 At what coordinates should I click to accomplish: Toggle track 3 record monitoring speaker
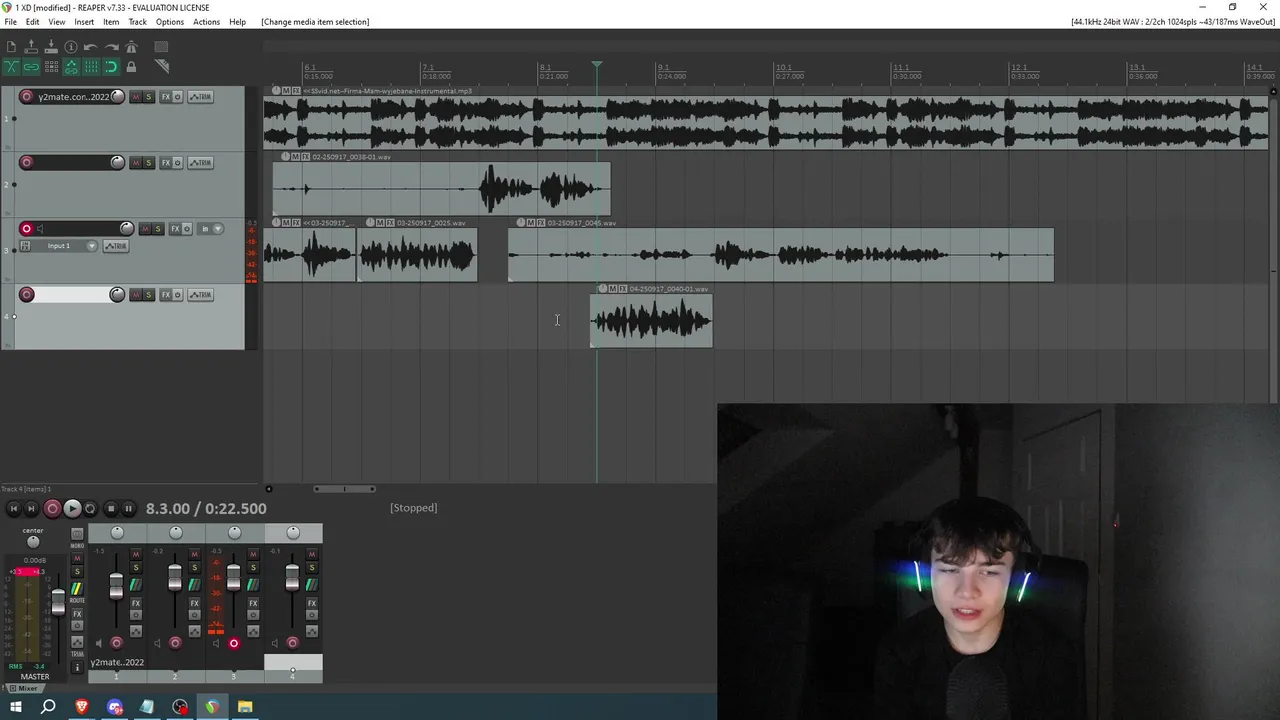click(40, 229)
